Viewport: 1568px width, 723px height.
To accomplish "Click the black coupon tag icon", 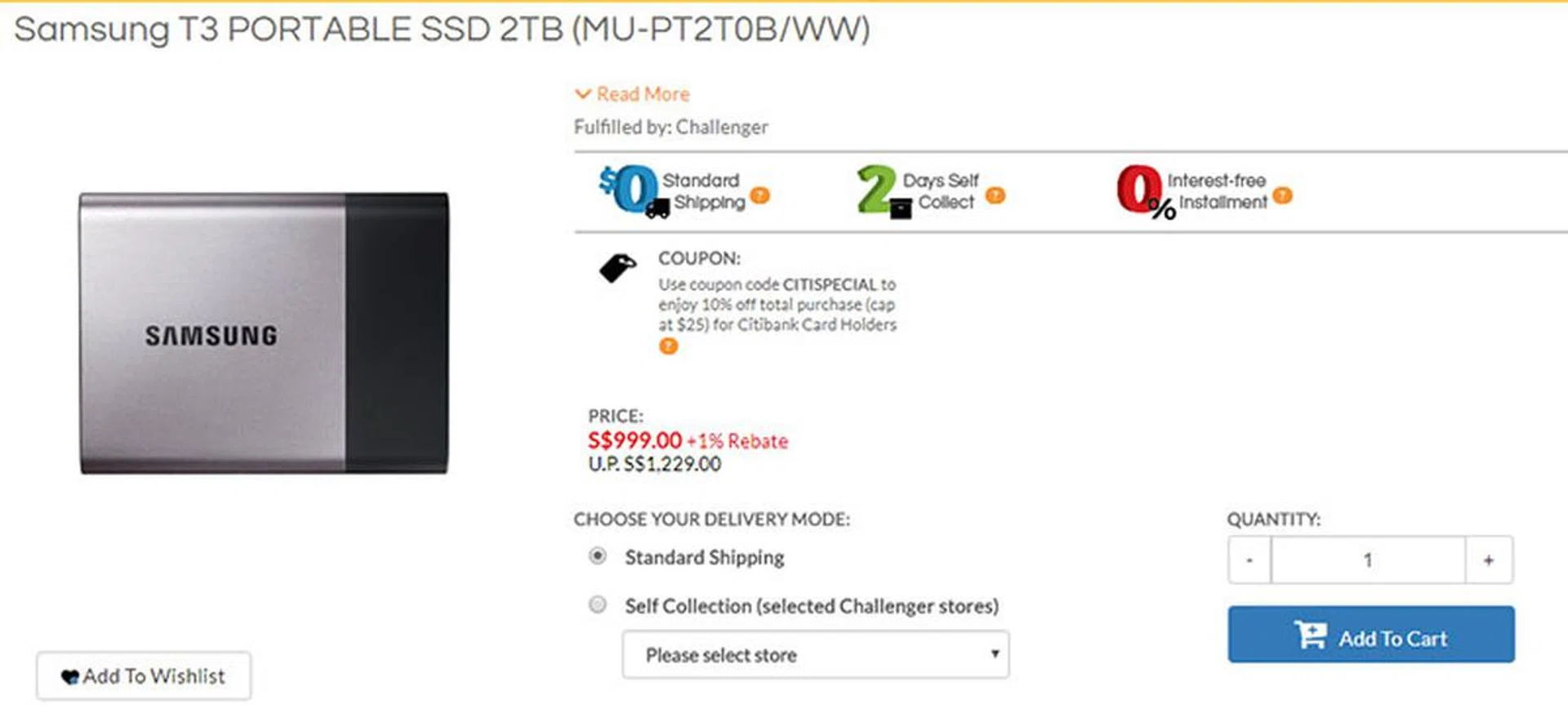I will click(x=617, y=267).
